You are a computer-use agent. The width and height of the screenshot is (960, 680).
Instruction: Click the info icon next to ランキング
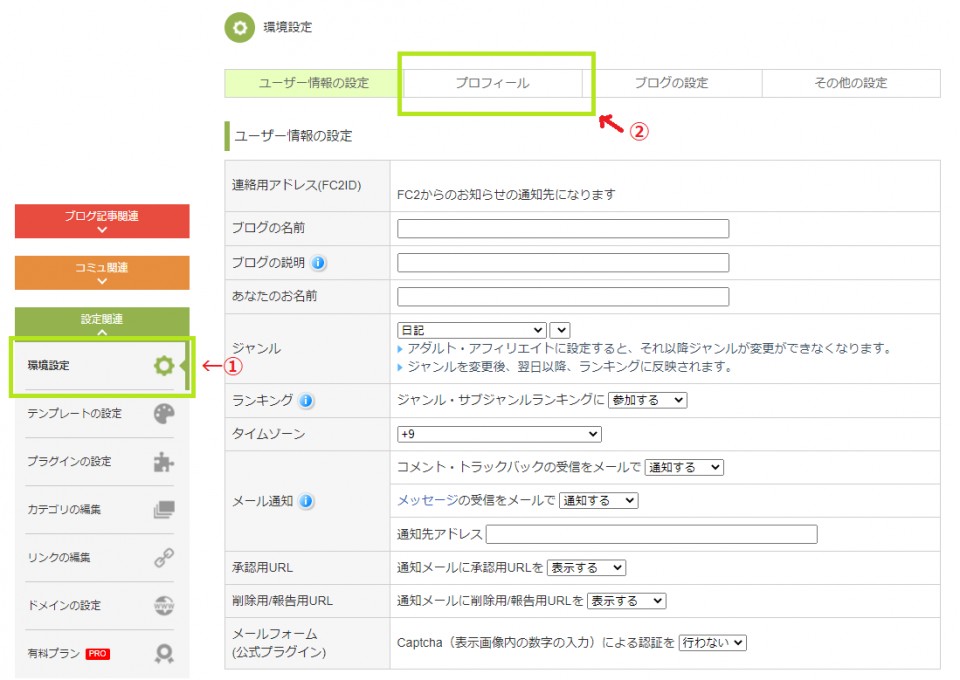(x=306, y=400)
